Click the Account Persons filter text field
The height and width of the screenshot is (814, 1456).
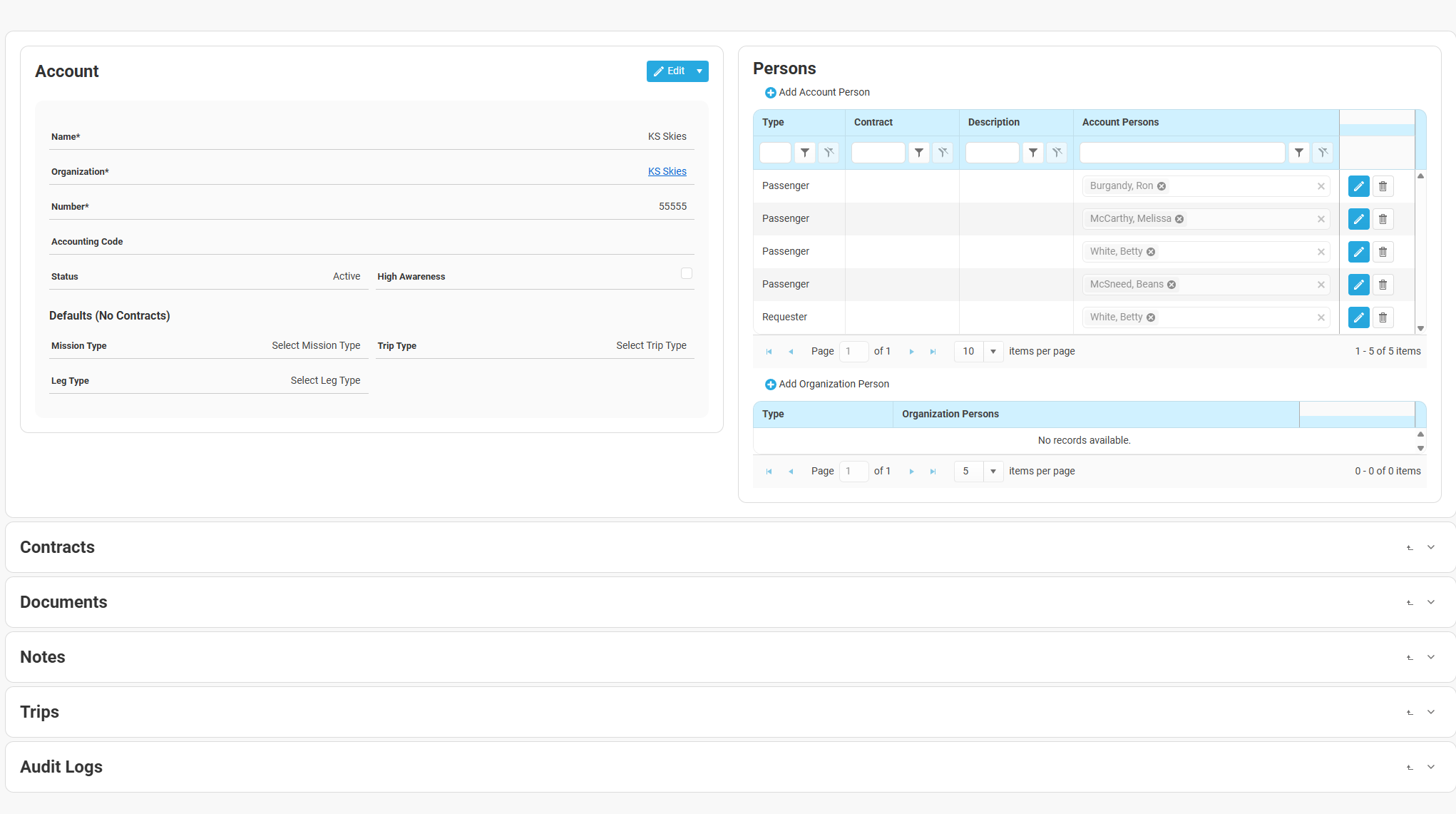[1181, 153]
